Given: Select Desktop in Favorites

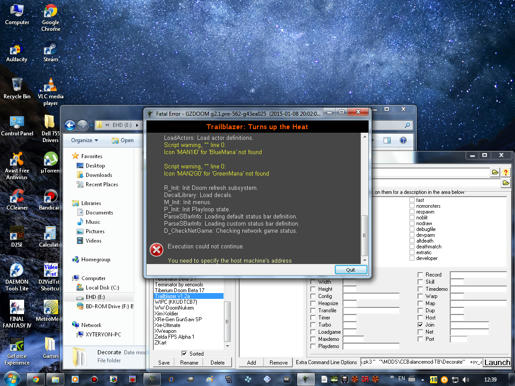Looking at the screenshot, I should pyautogui.click(x=91, y=166).
